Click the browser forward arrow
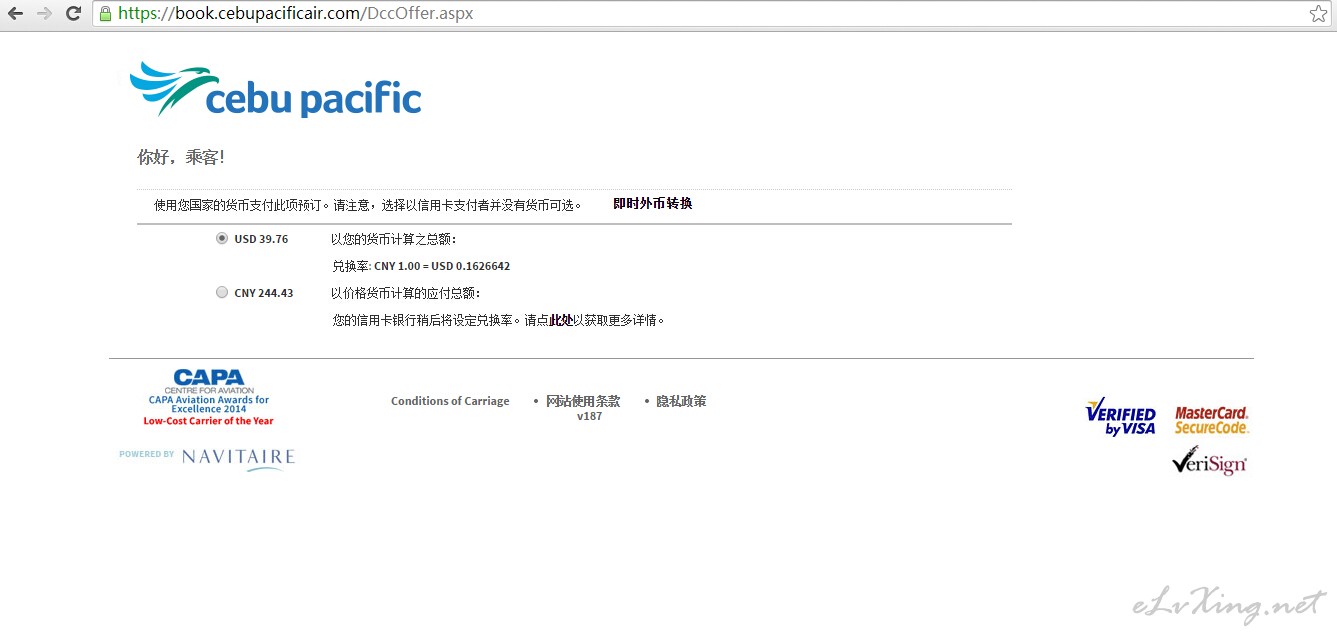The image size is (1337, 638). tap(44, 14)
